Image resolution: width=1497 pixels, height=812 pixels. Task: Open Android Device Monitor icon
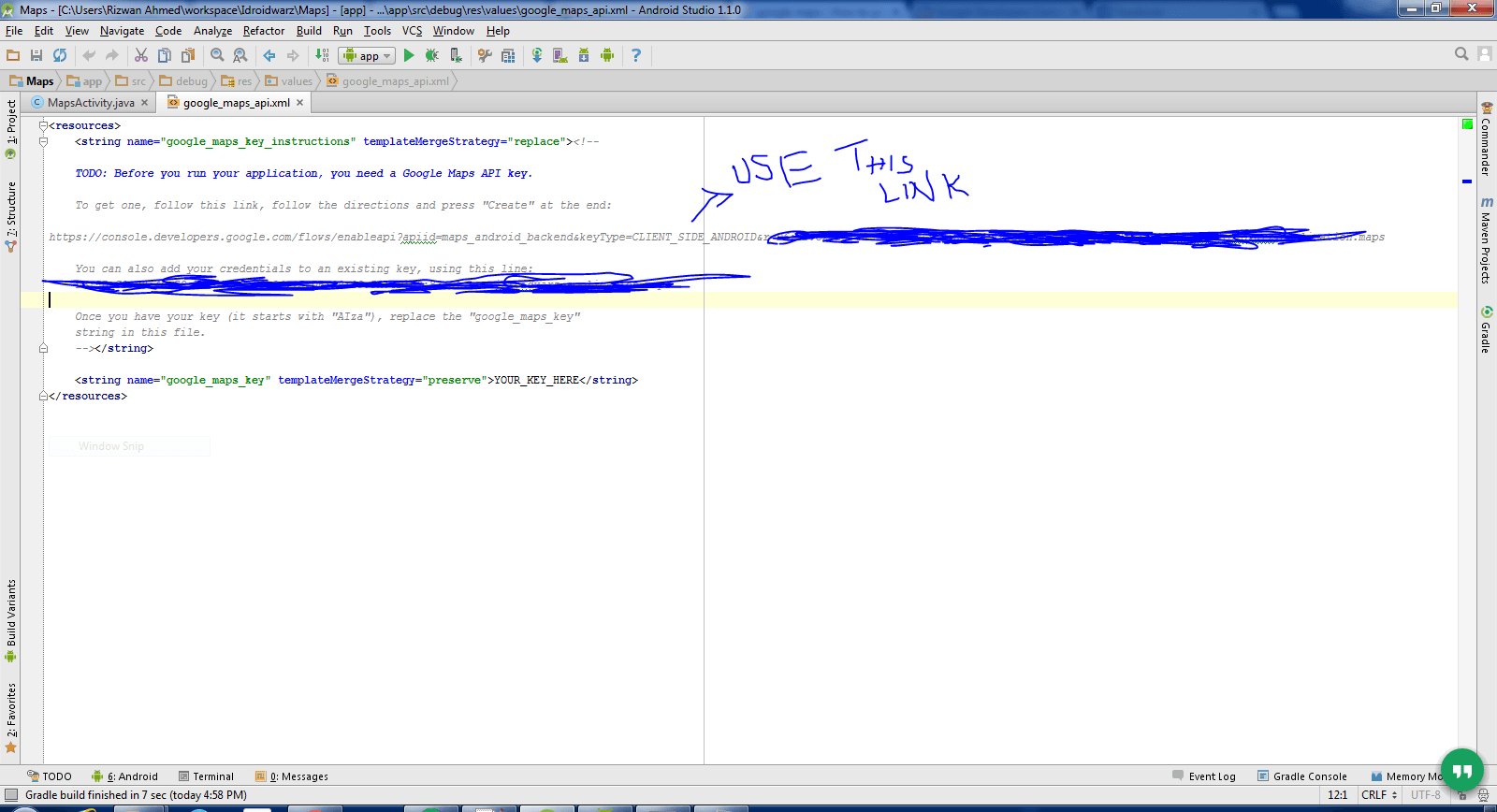[607, 55]
